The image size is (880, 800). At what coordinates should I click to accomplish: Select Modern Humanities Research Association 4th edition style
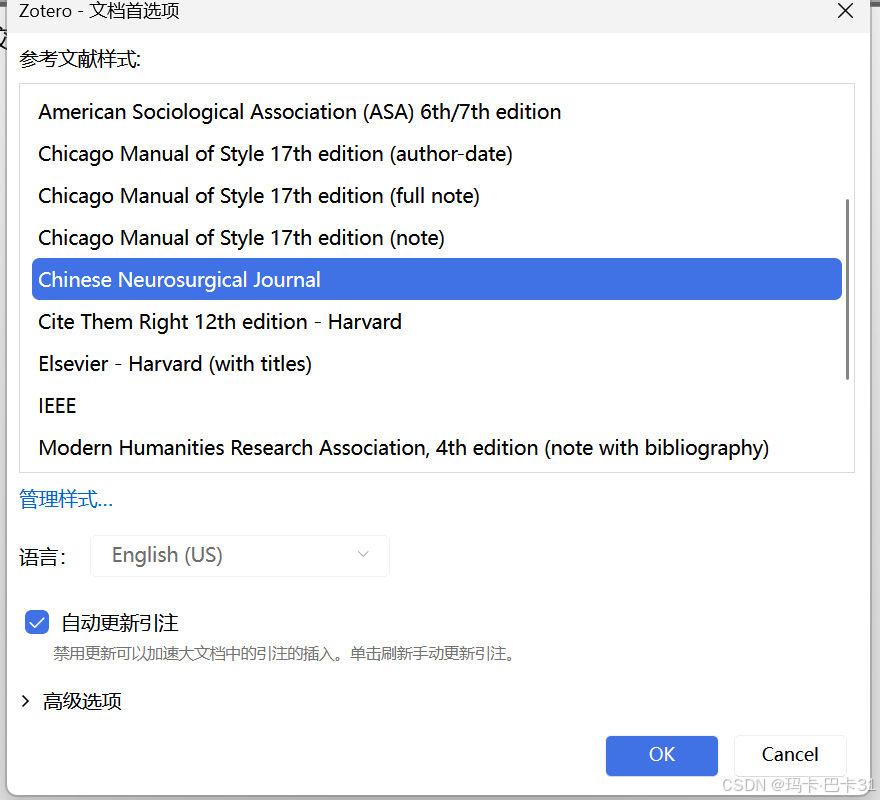(437, 448)
